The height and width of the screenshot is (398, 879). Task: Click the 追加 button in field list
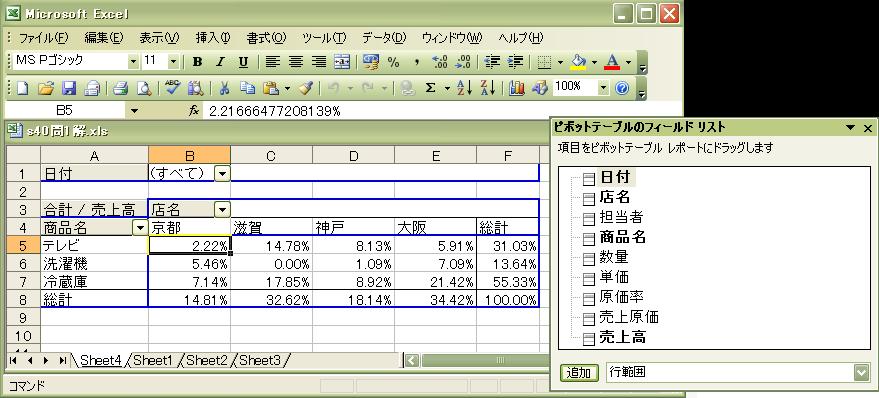point(579,372)
